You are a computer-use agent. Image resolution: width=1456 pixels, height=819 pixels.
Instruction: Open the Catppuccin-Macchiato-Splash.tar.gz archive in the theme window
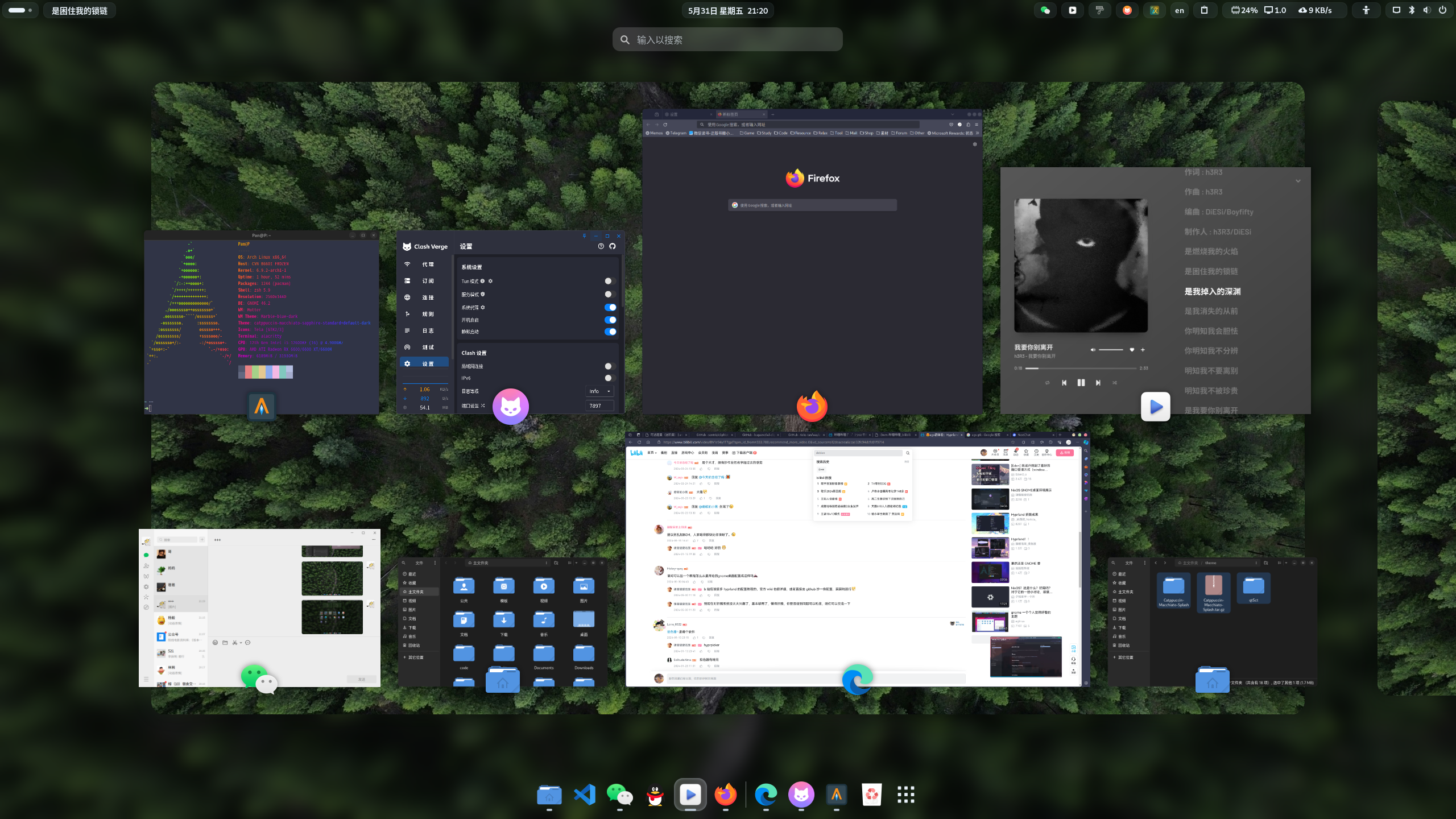coord(1213,592)
